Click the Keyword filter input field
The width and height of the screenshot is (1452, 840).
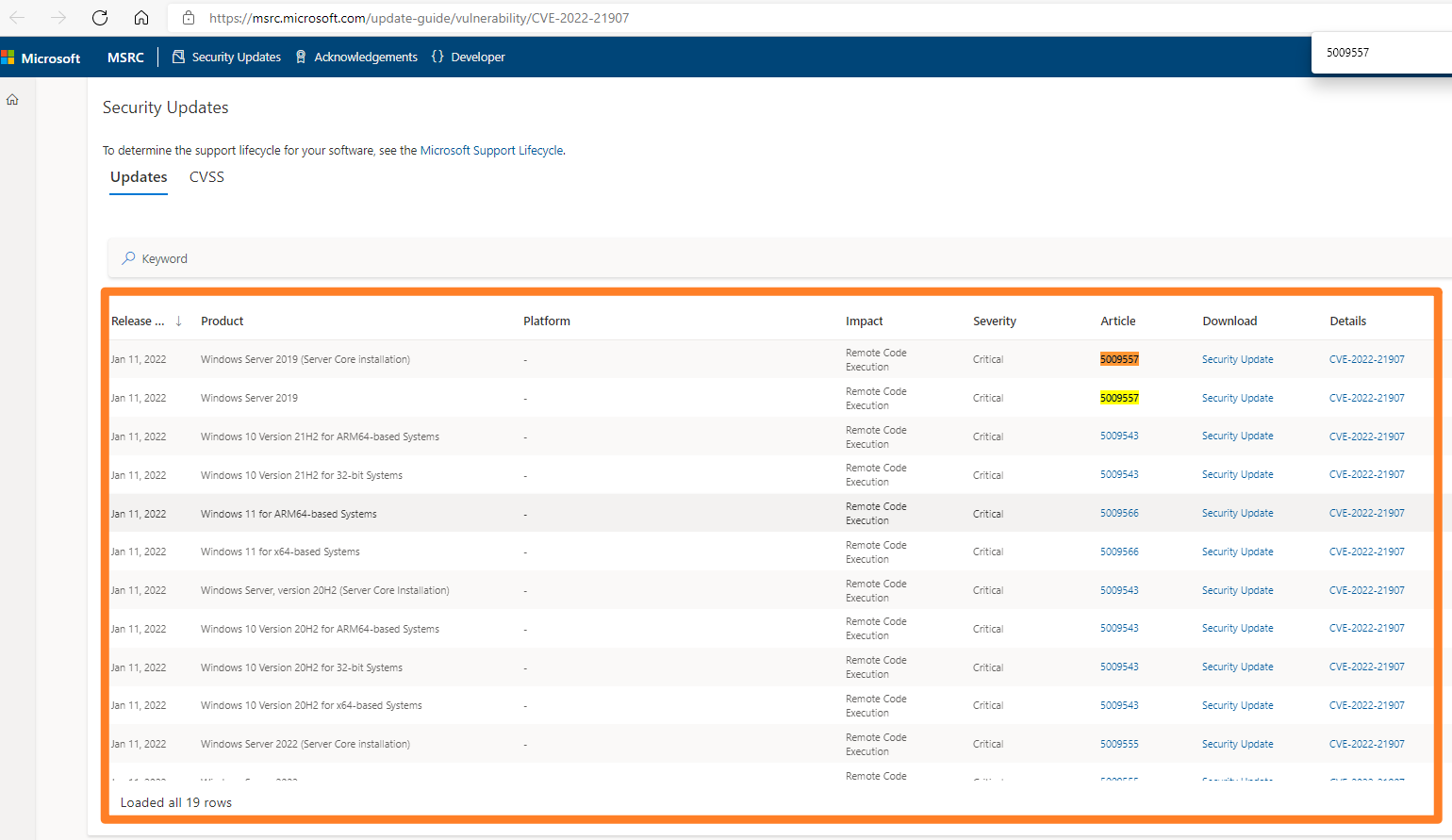(x=566, y=258)
